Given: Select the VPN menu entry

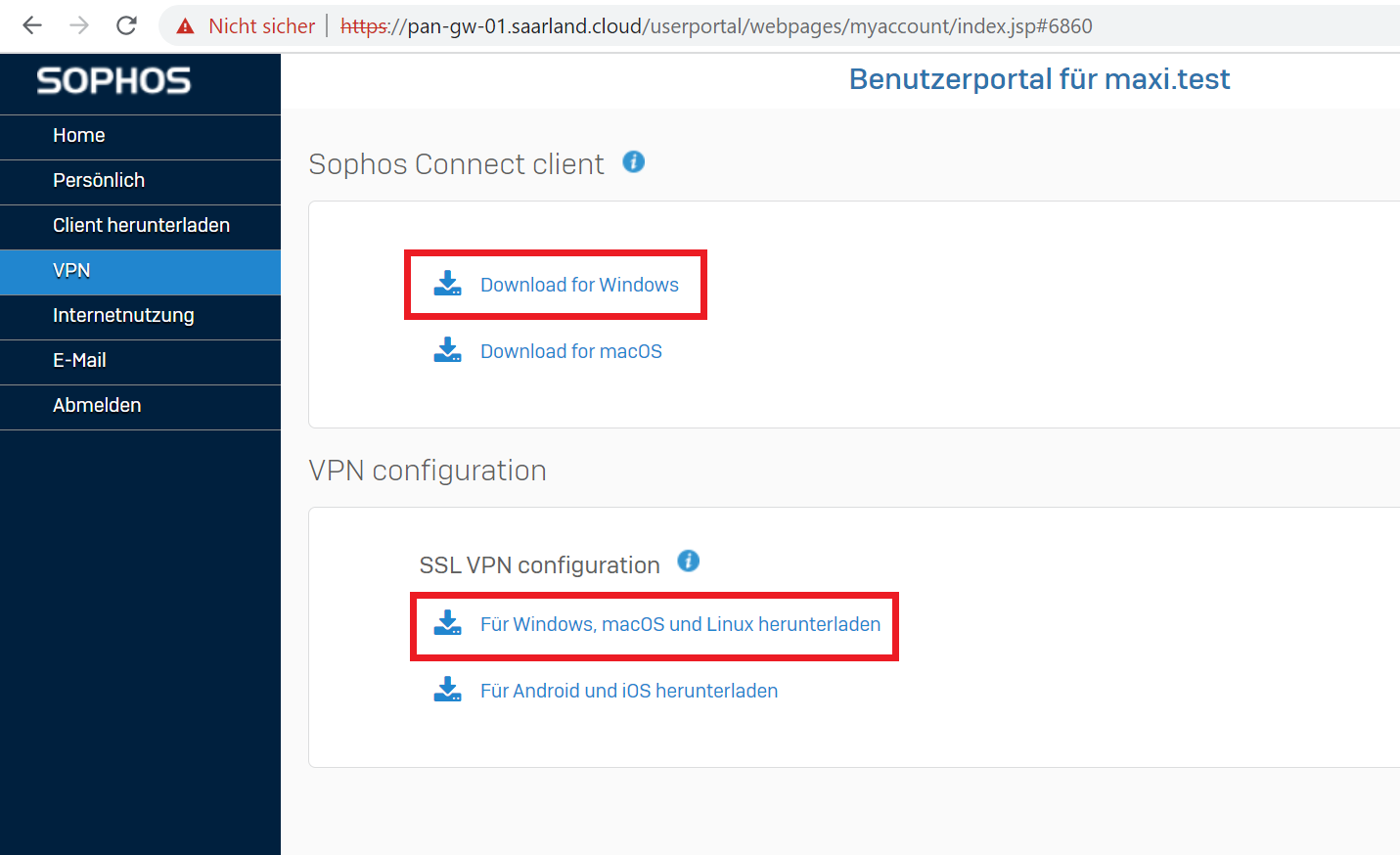Looking at the screenshot, I should (140, 271).
